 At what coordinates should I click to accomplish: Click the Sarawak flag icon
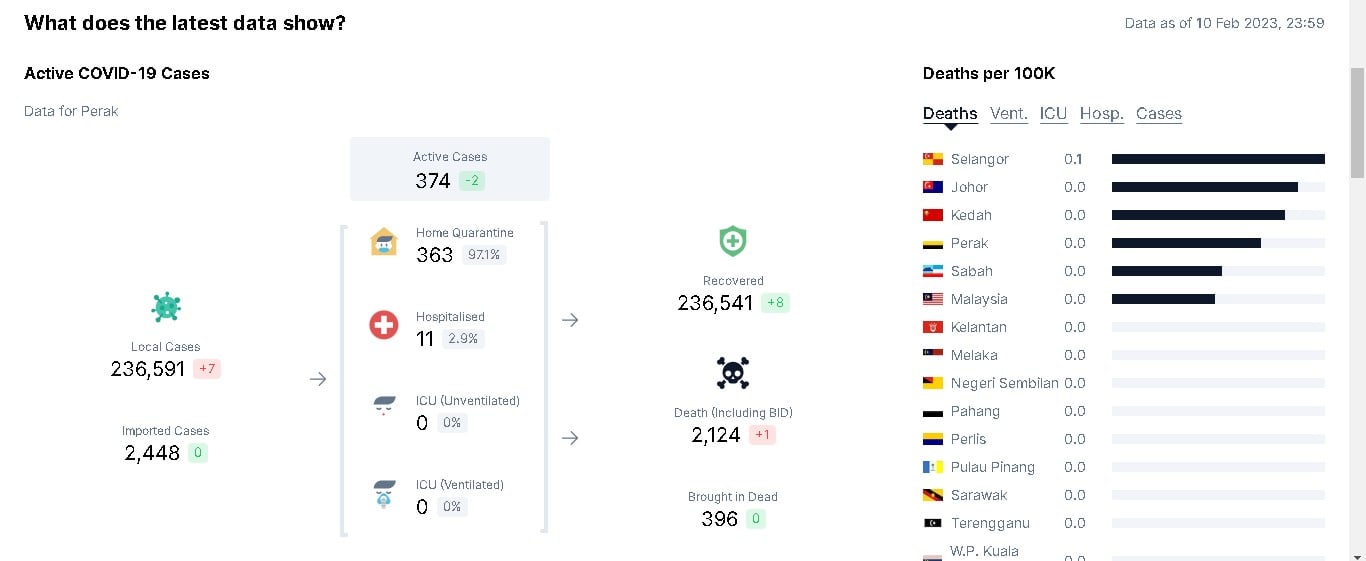coord(933,495)
